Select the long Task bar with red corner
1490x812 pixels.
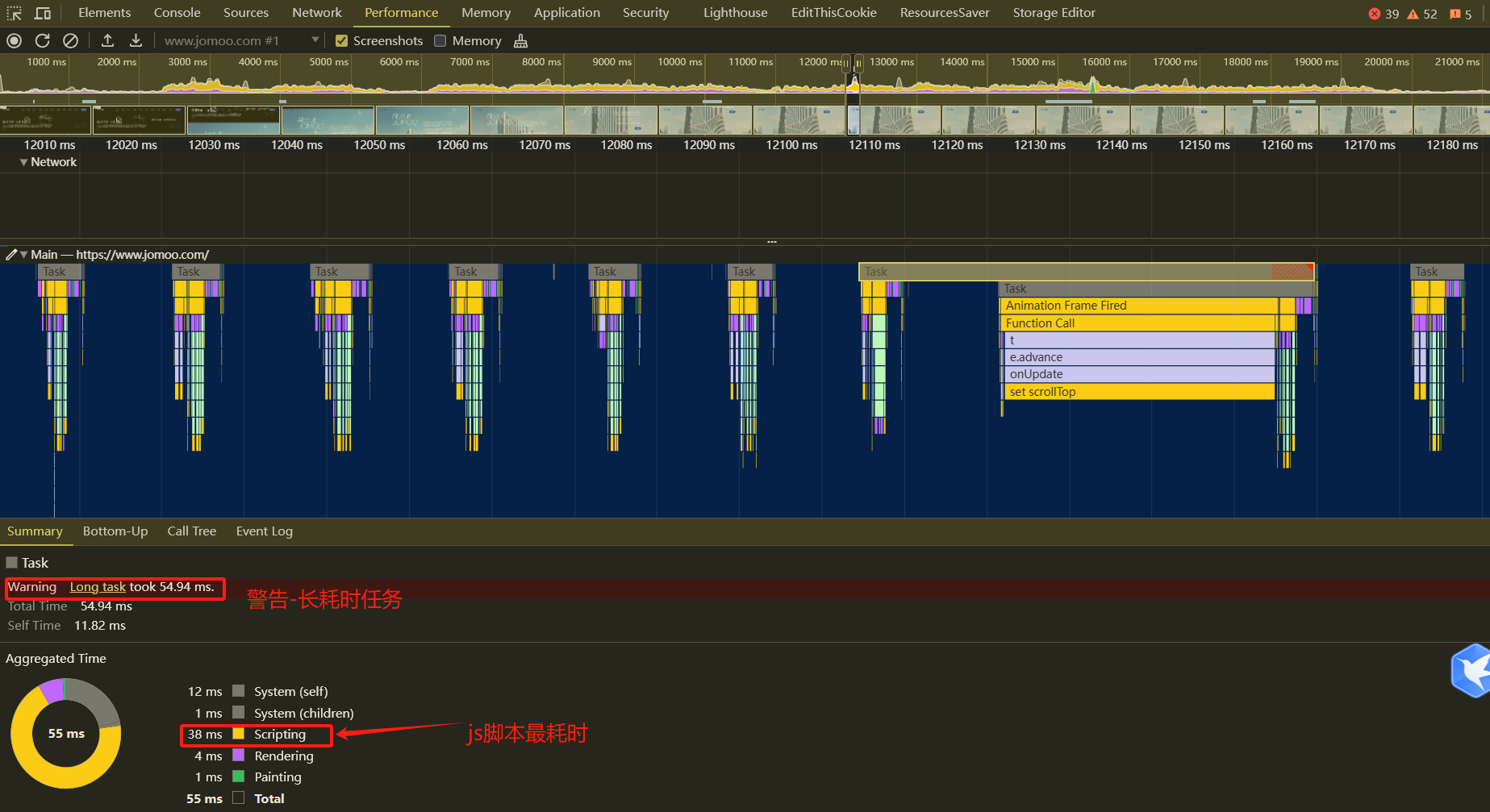1087,272
